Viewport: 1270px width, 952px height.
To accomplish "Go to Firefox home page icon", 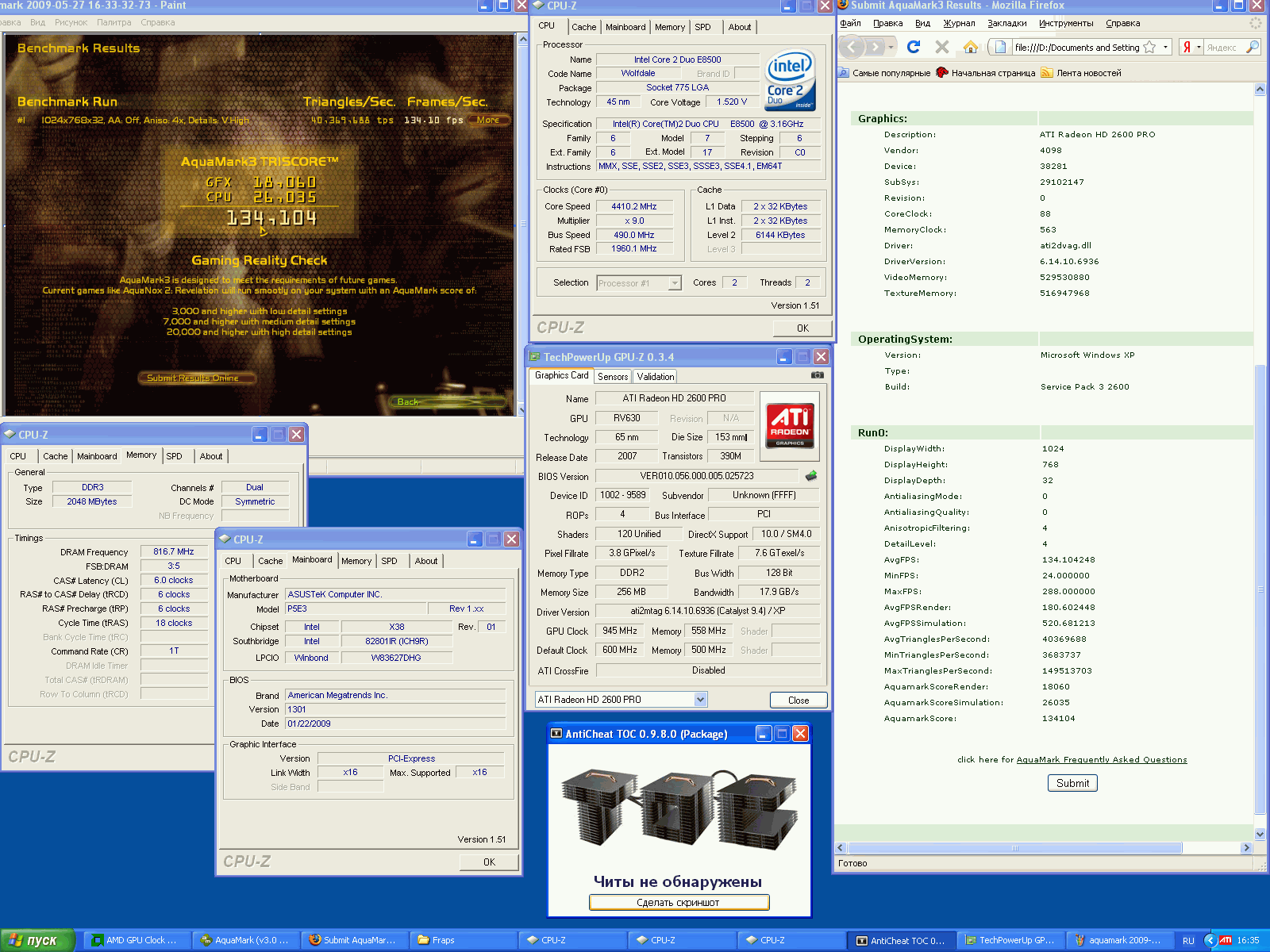I will pos(971,47).
